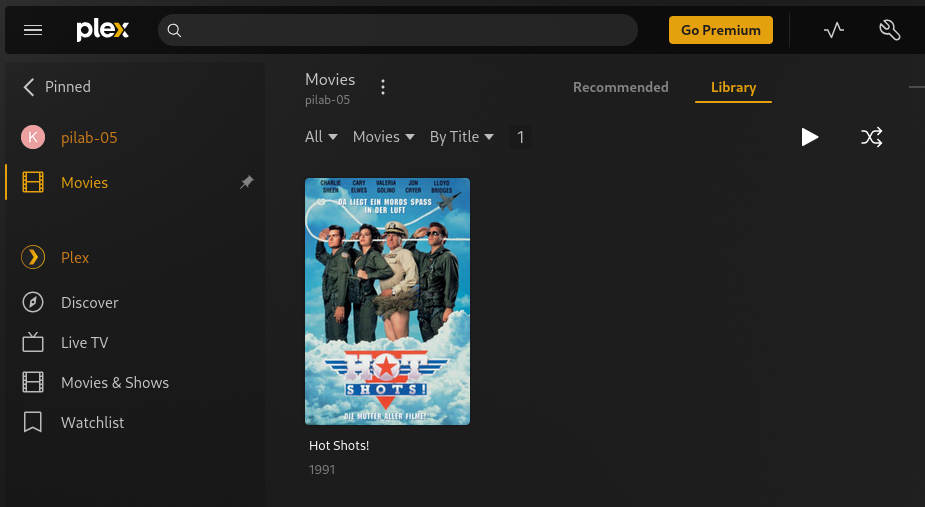Switch to the Library tab

pyautogui.click(x=733, y=87)
